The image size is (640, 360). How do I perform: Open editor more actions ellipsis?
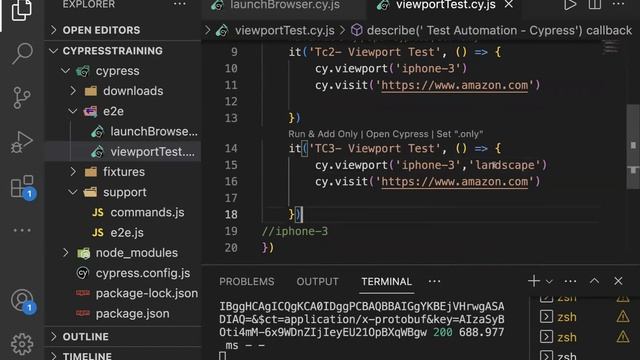(x=618, y=4)
